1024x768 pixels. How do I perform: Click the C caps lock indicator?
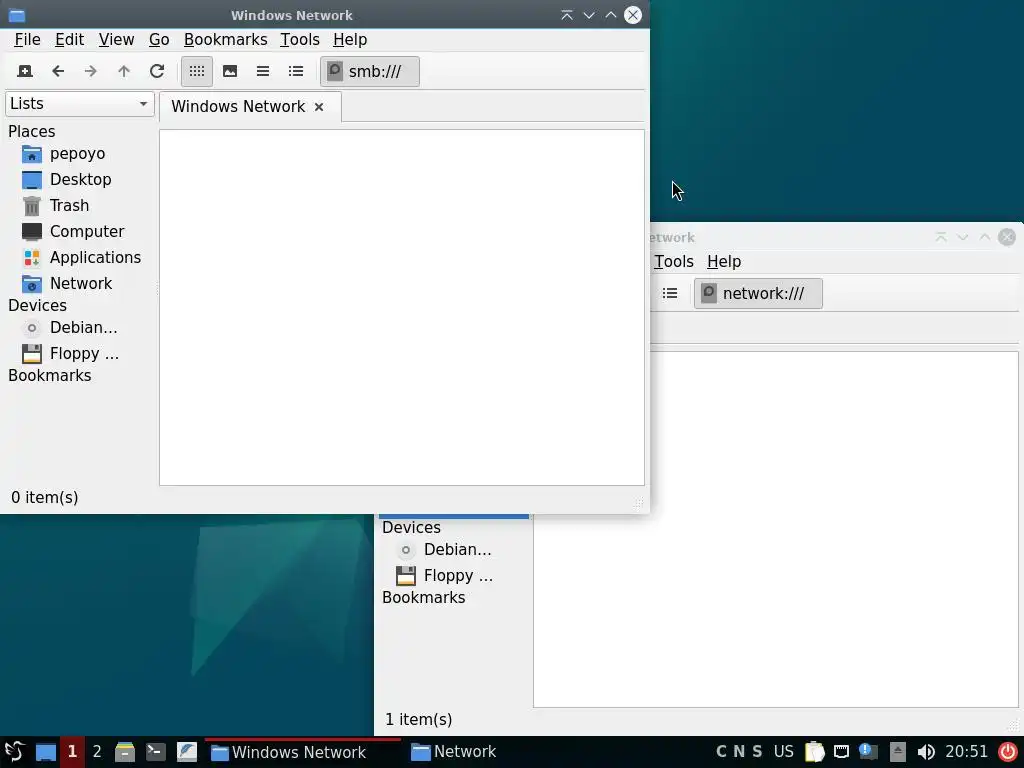click(x=721, y=752)
